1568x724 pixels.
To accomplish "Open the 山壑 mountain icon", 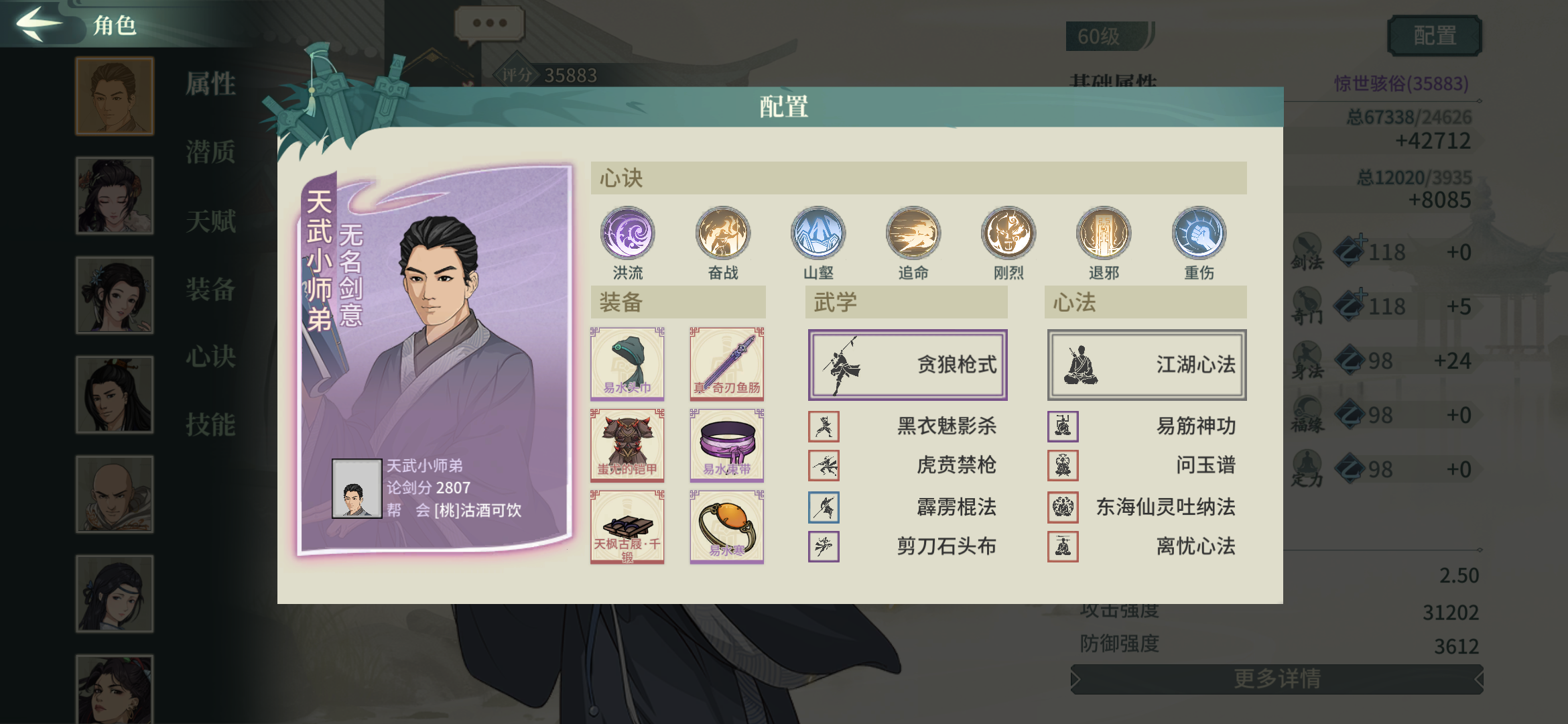I will pyautogui.click(x=818, y=233).
